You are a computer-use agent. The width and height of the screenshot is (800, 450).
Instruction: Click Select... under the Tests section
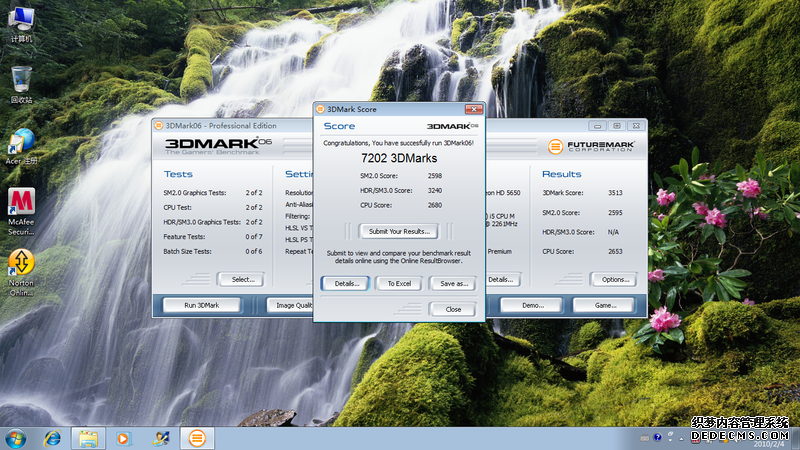pyautogui.click(x=242, y=279)
